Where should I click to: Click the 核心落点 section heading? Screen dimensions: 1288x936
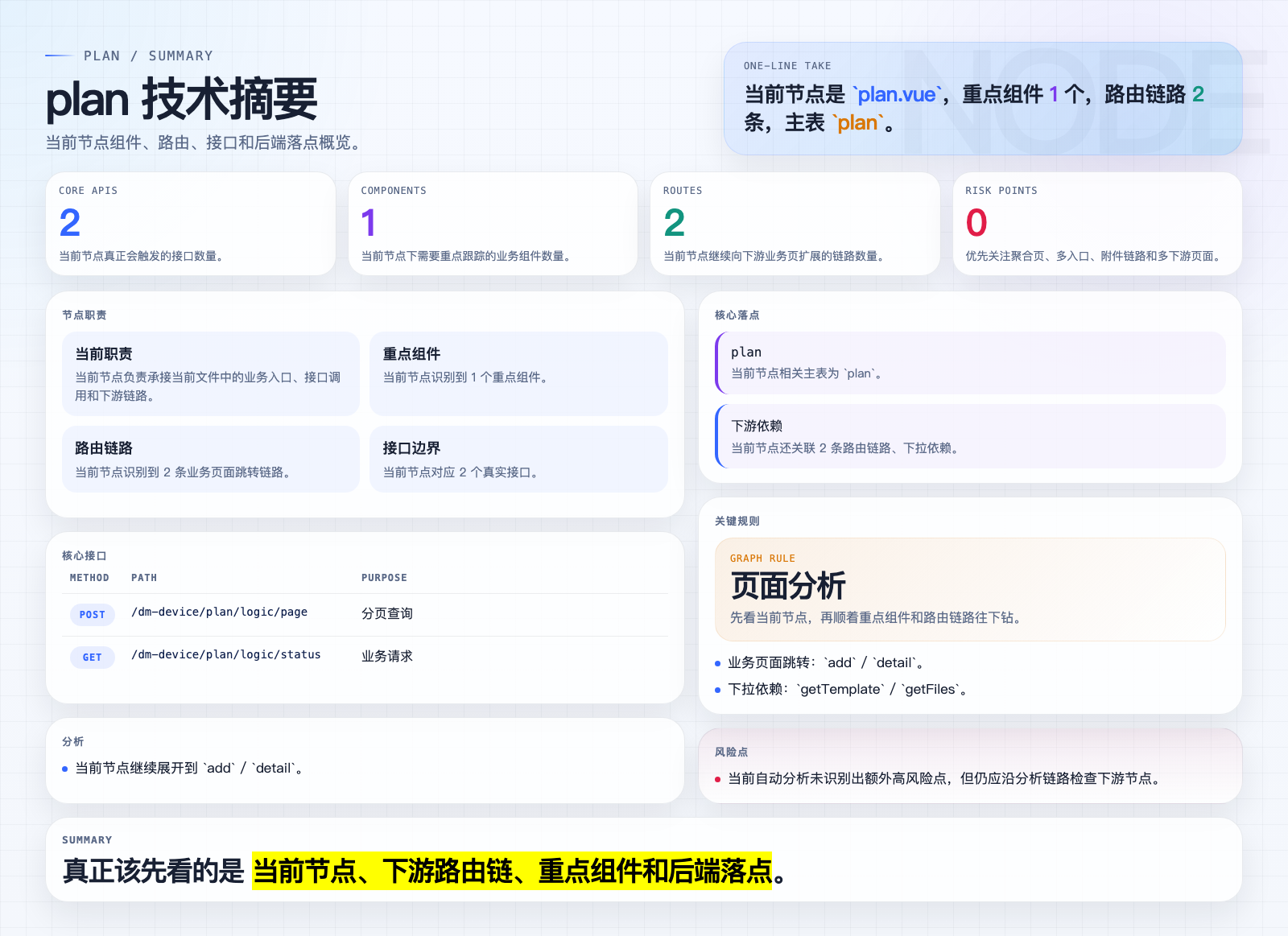click(737, 315)
